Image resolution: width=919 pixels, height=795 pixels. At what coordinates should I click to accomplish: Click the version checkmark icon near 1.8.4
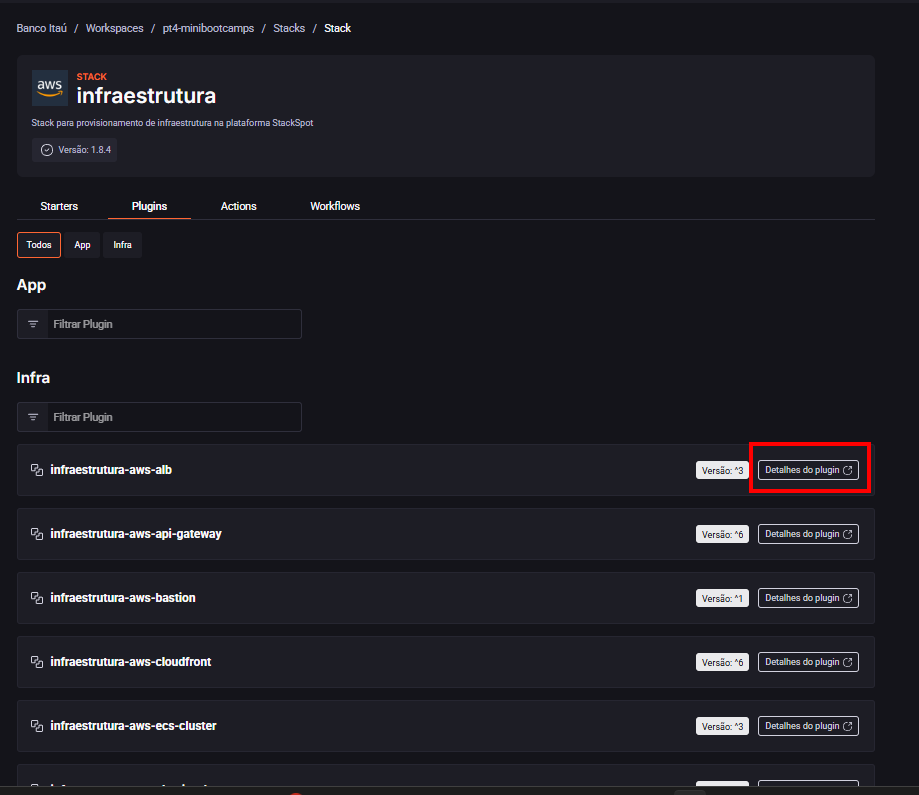(47, 150)
